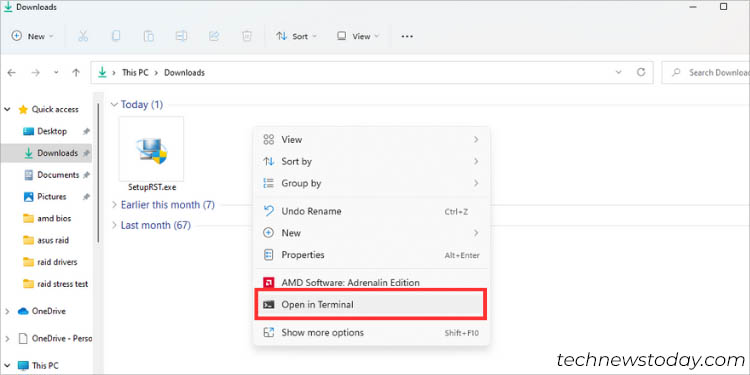750x375 pixels.
Task: Click the New button in toolbar
Action: [33, 36]
